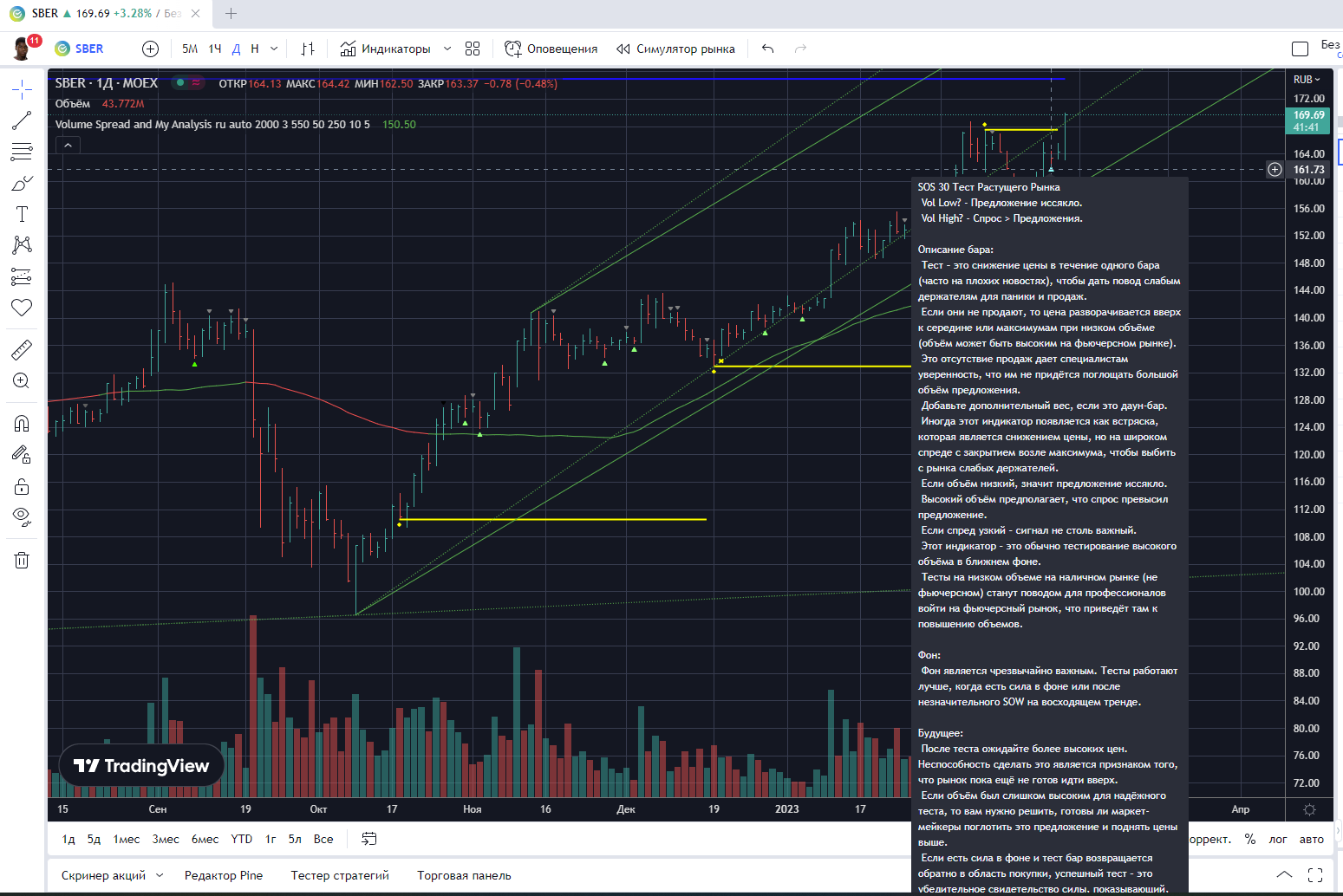Viewport: 1343px width, 896px height.
Task: Click the Volume Spread and My Analysis legend
Action: tap(212, 125)
